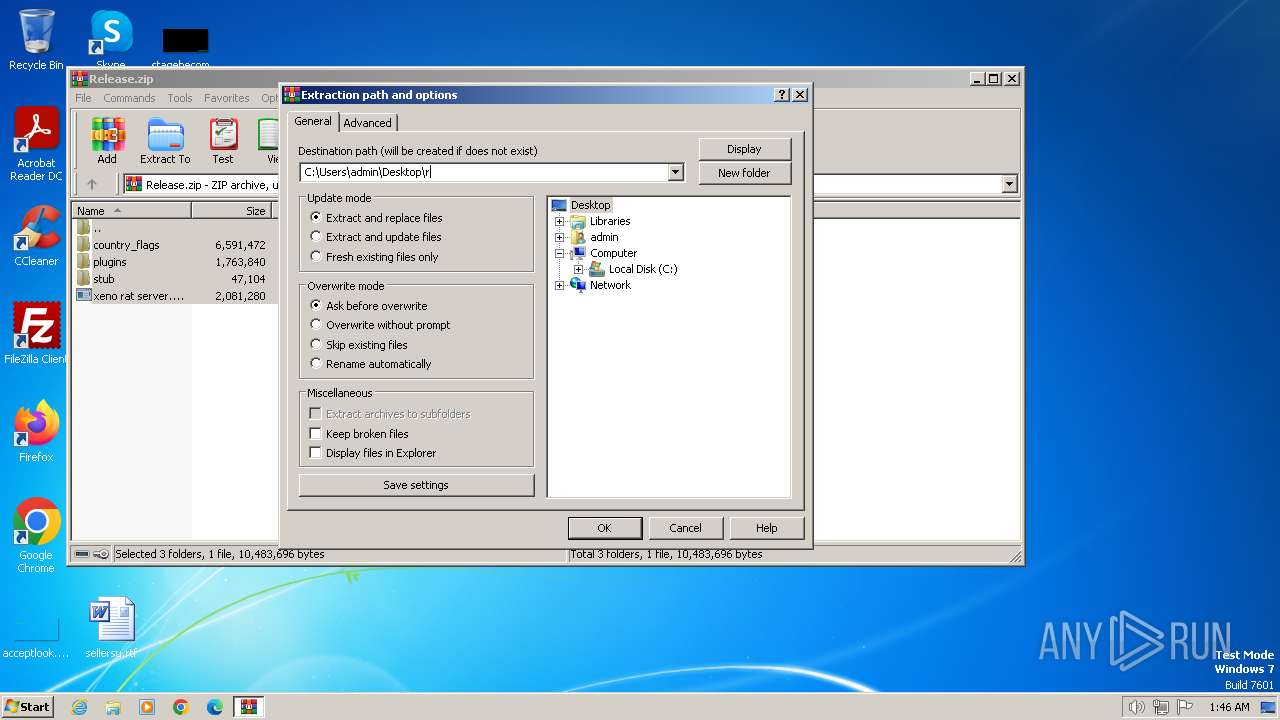Image resolution: width=1280 pixels, height=720 pixels.
Task: Click the Save settings button
Action: point(416,485)
